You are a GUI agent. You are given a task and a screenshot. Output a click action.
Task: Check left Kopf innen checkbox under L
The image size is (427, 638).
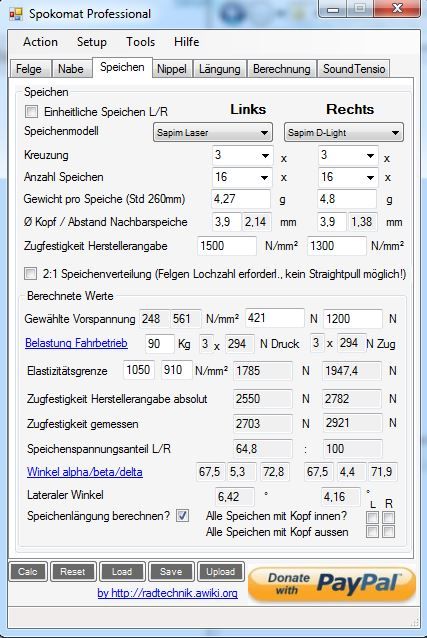pos(372,518)
